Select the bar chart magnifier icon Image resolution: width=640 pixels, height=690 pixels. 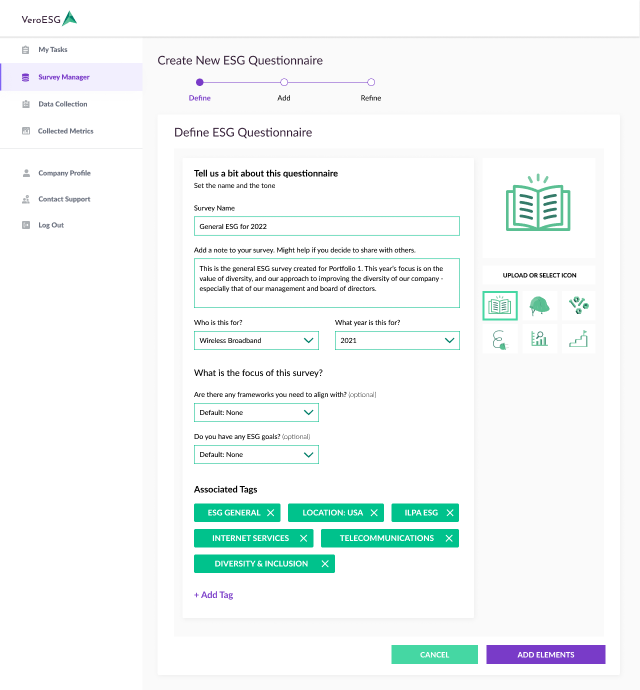(539, 339)
